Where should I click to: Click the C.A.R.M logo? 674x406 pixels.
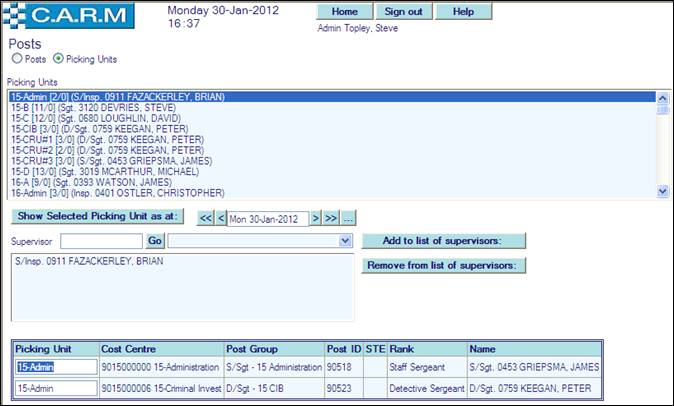tap(69, 17)
